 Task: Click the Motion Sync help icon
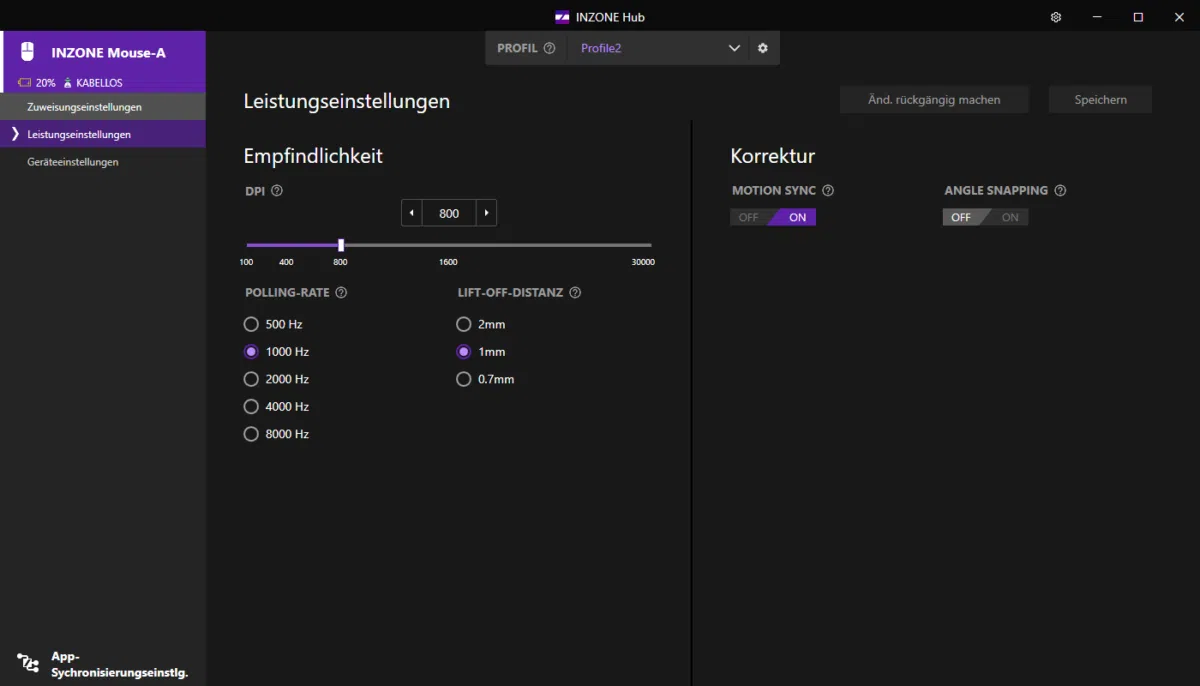[x=828, y=191]
